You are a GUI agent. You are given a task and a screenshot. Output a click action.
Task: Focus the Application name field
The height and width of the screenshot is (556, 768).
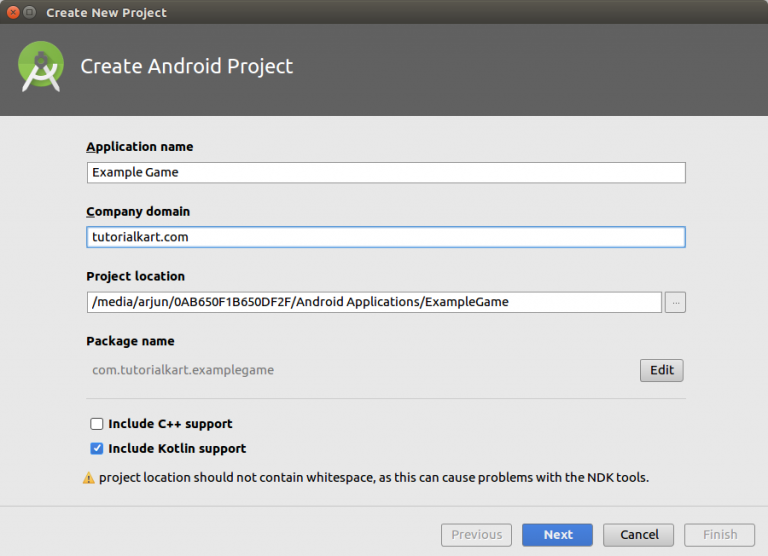(x=386, y=173)
